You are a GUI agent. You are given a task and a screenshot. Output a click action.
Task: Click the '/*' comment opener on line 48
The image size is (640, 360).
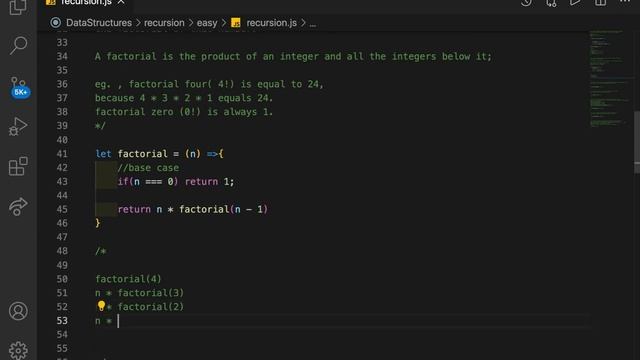coord(100,251)
